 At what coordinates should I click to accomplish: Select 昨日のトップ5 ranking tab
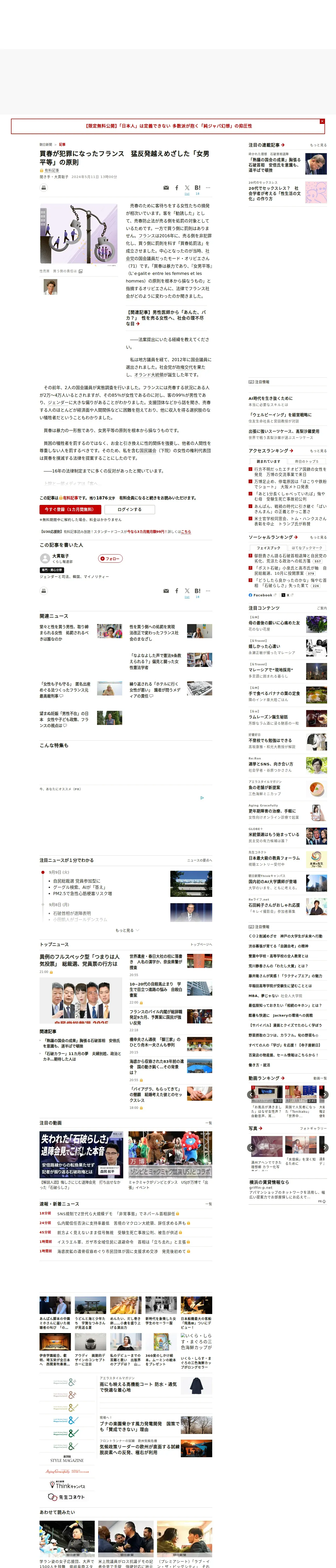(307, 462)
